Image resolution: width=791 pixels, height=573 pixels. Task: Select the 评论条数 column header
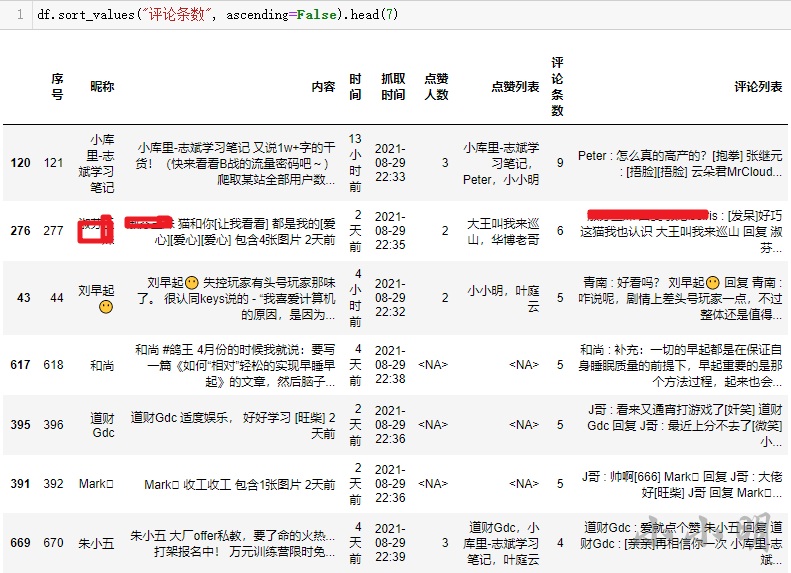click(557, 87)
